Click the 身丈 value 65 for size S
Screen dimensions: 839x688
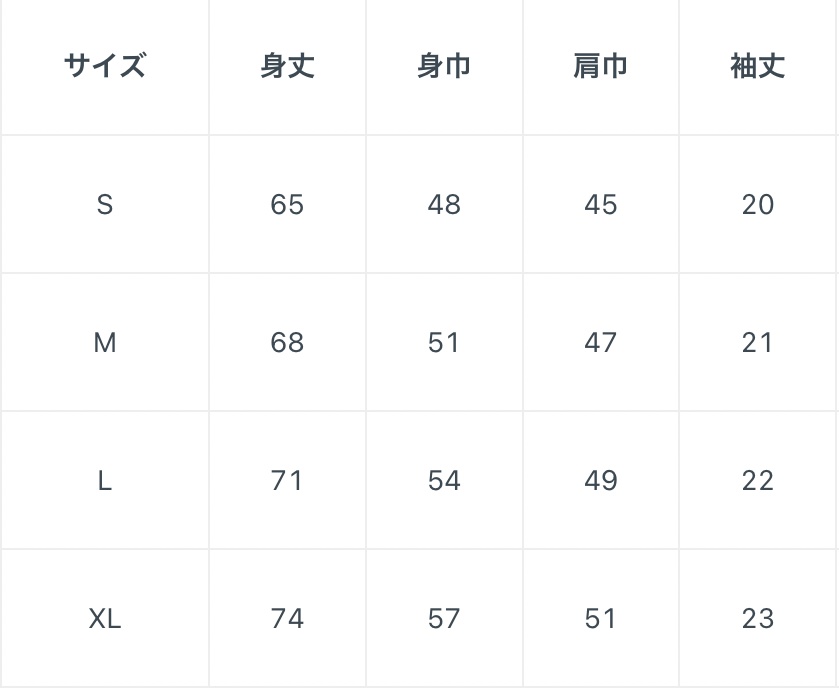[287, 205]
